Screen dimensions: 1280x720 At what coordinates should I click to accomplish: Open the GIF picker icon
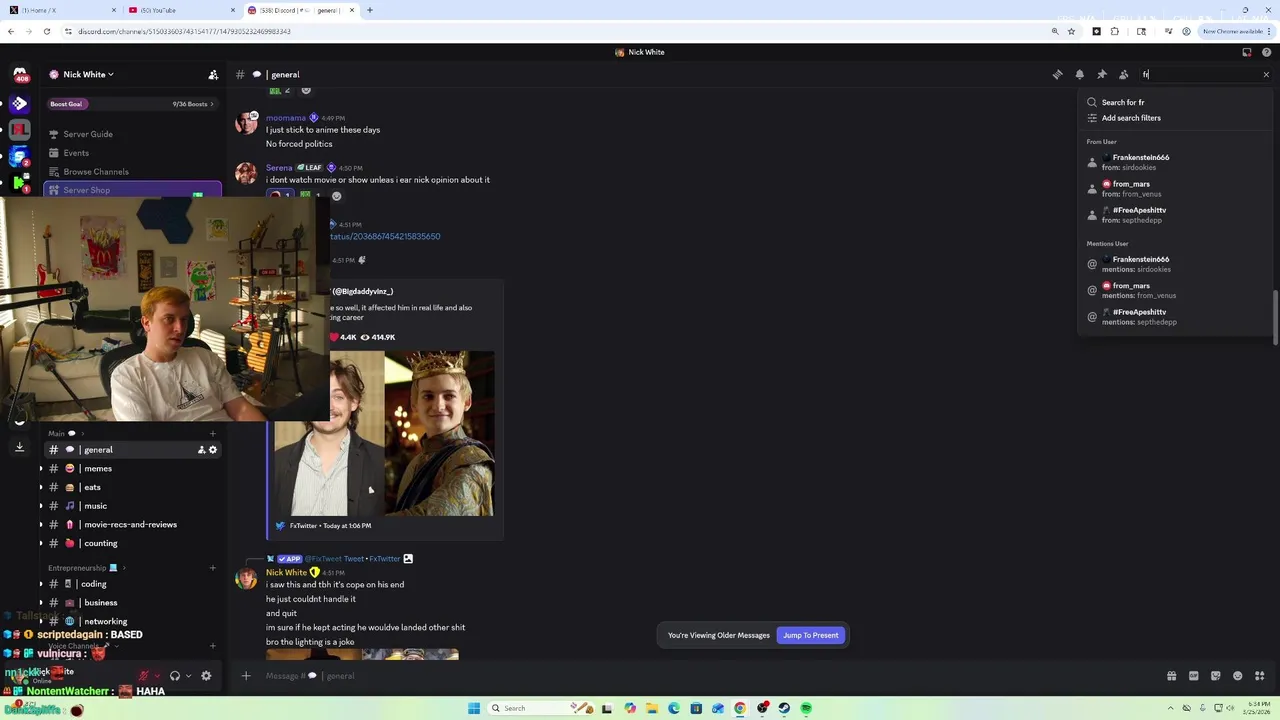pyautogui.click(x=1193, y=676)
